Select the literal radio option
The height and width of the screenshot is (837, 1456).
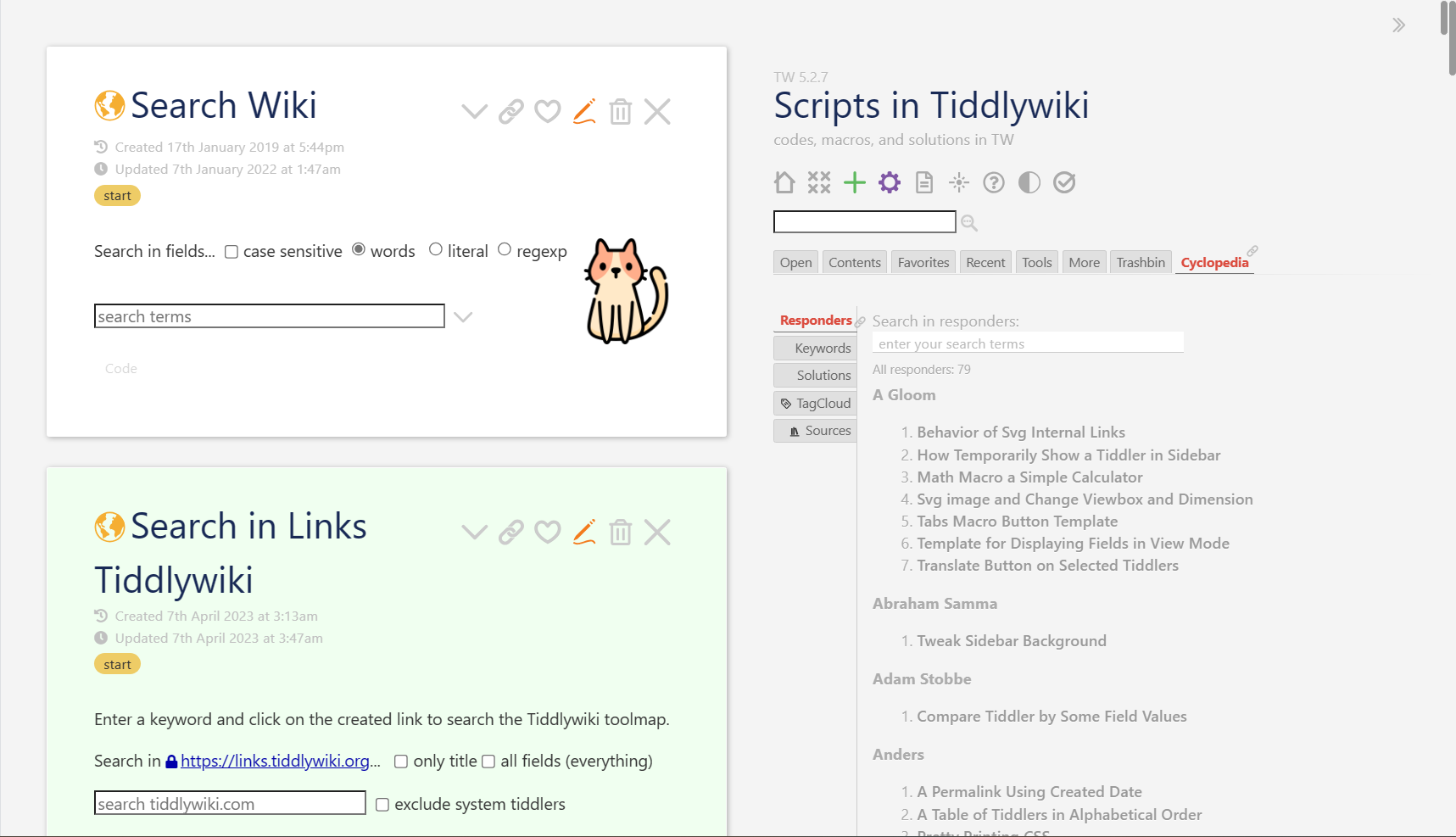[x=436, y=249]
